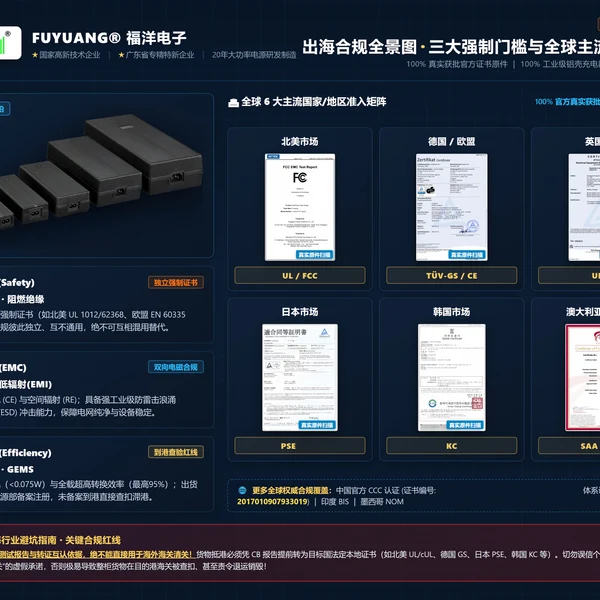Click the ★国家高新技术企业 text

click(66, 55)
